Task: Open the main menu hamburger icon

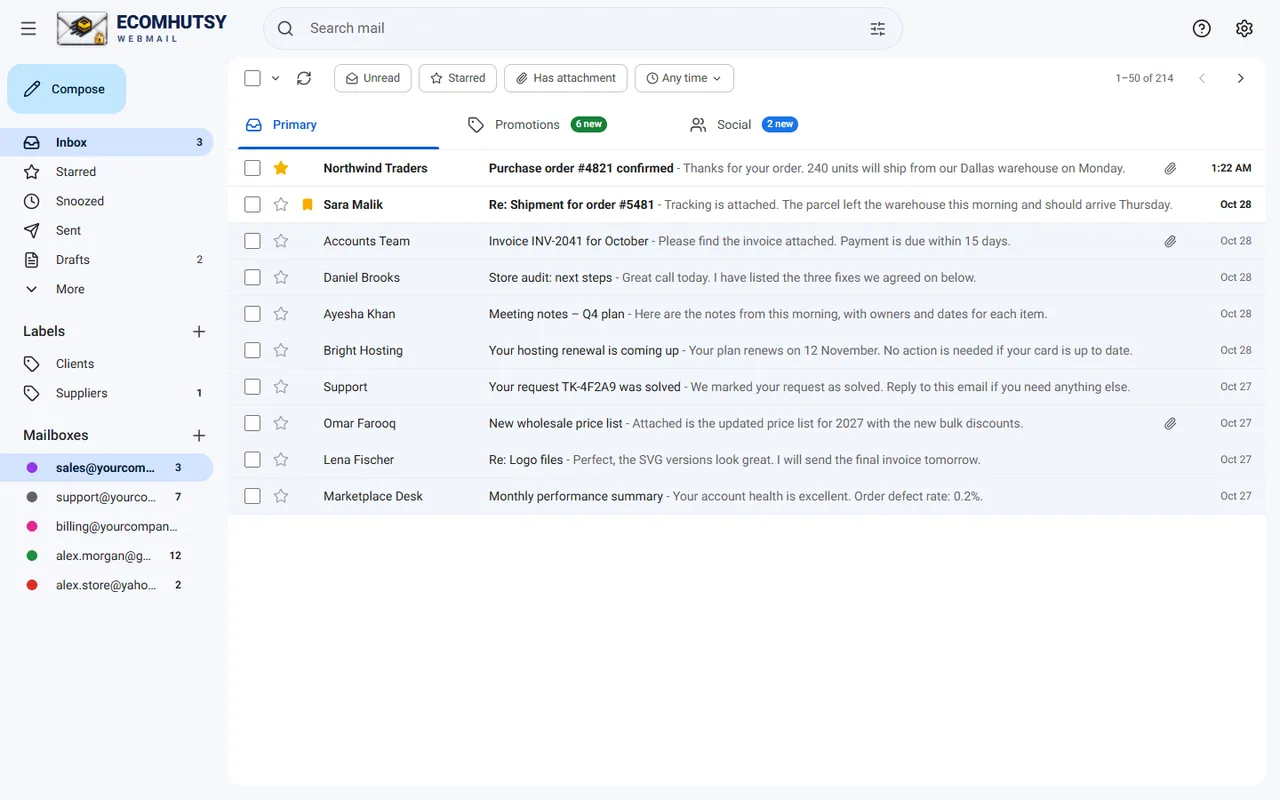Action: pos(28,28)
